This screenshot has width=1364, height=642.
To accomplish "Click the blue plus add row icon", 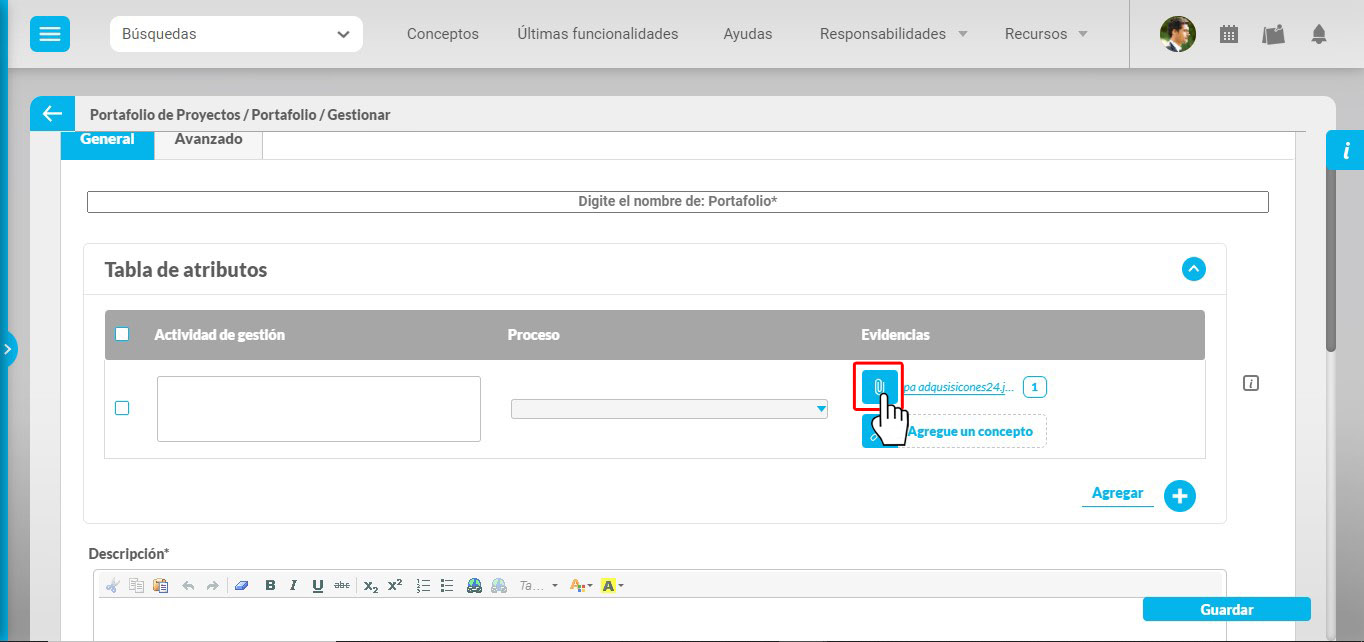I will point(1180,495).
